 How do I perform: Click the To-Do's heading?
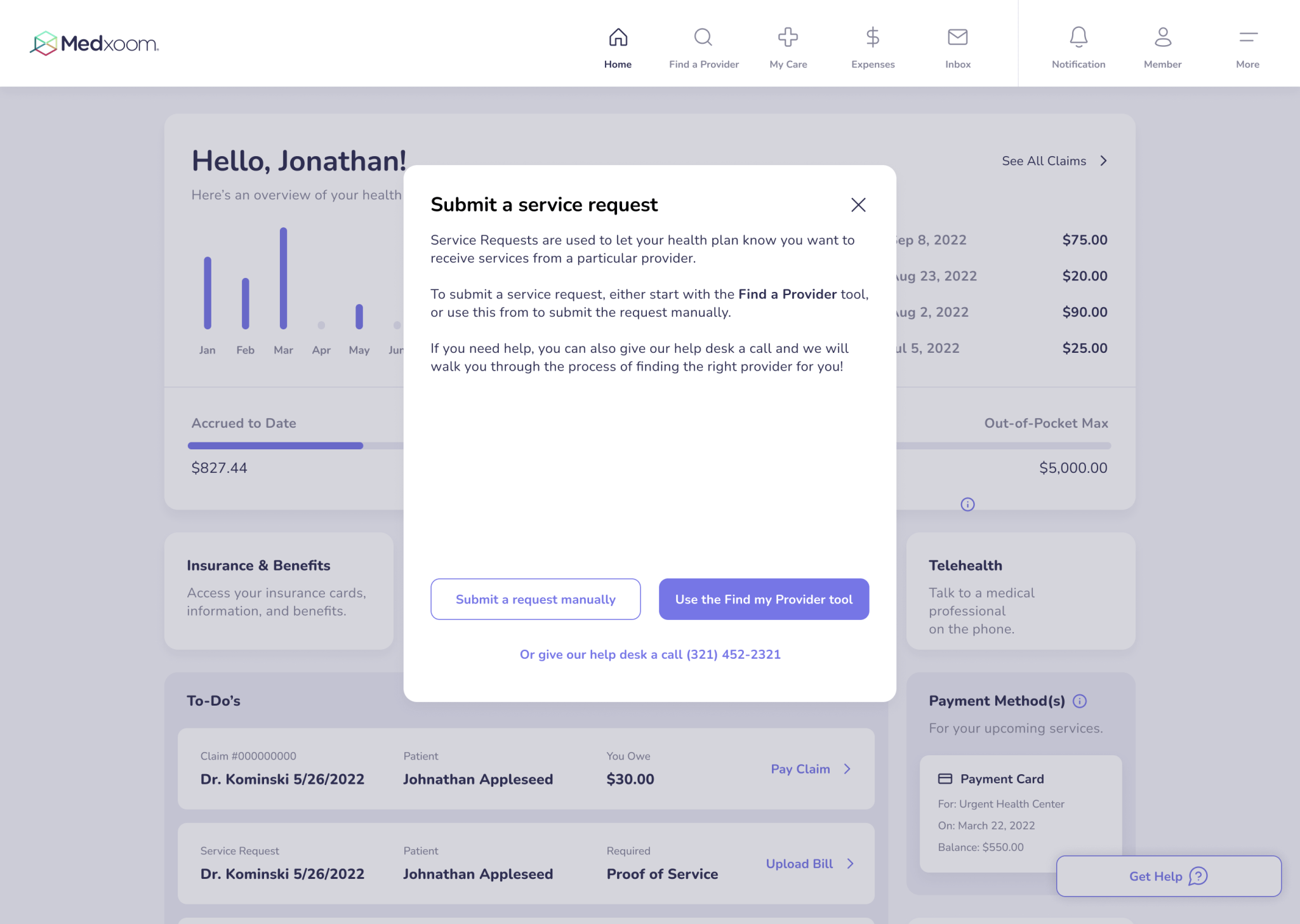click(x=213, y=701)
